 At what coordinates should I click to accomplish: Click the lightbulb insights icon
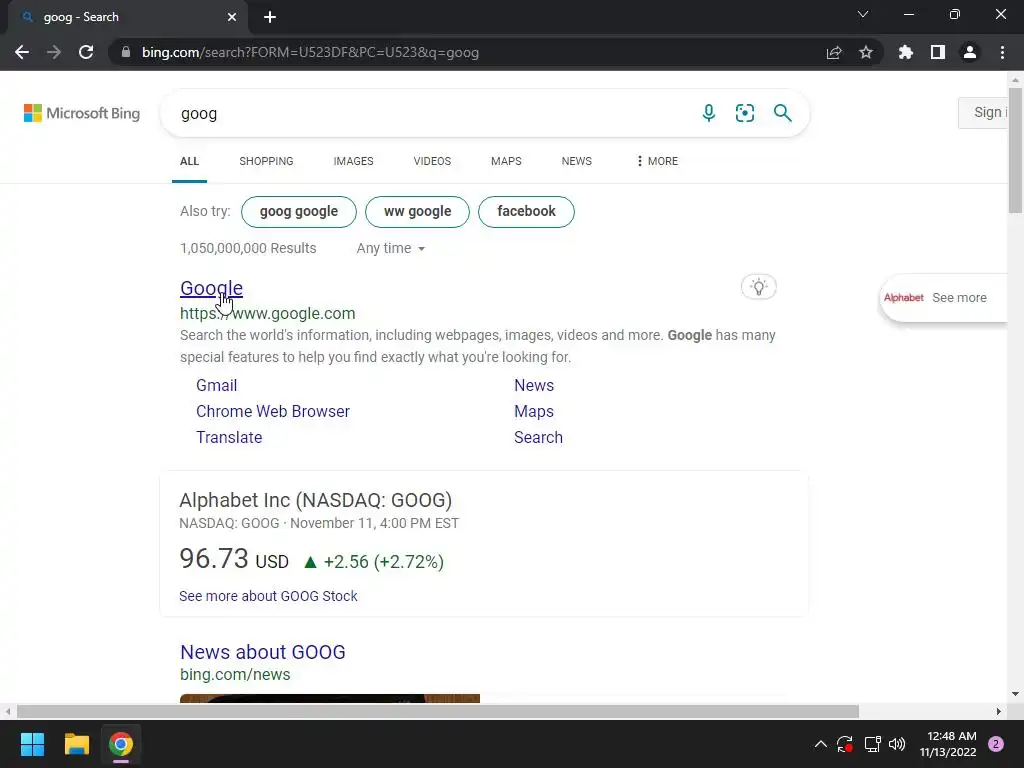click(759, 287)
